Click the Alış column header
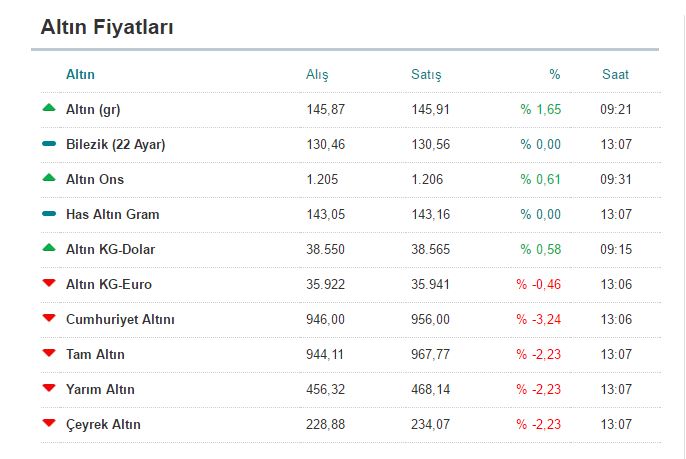 [x=317, y=75]
